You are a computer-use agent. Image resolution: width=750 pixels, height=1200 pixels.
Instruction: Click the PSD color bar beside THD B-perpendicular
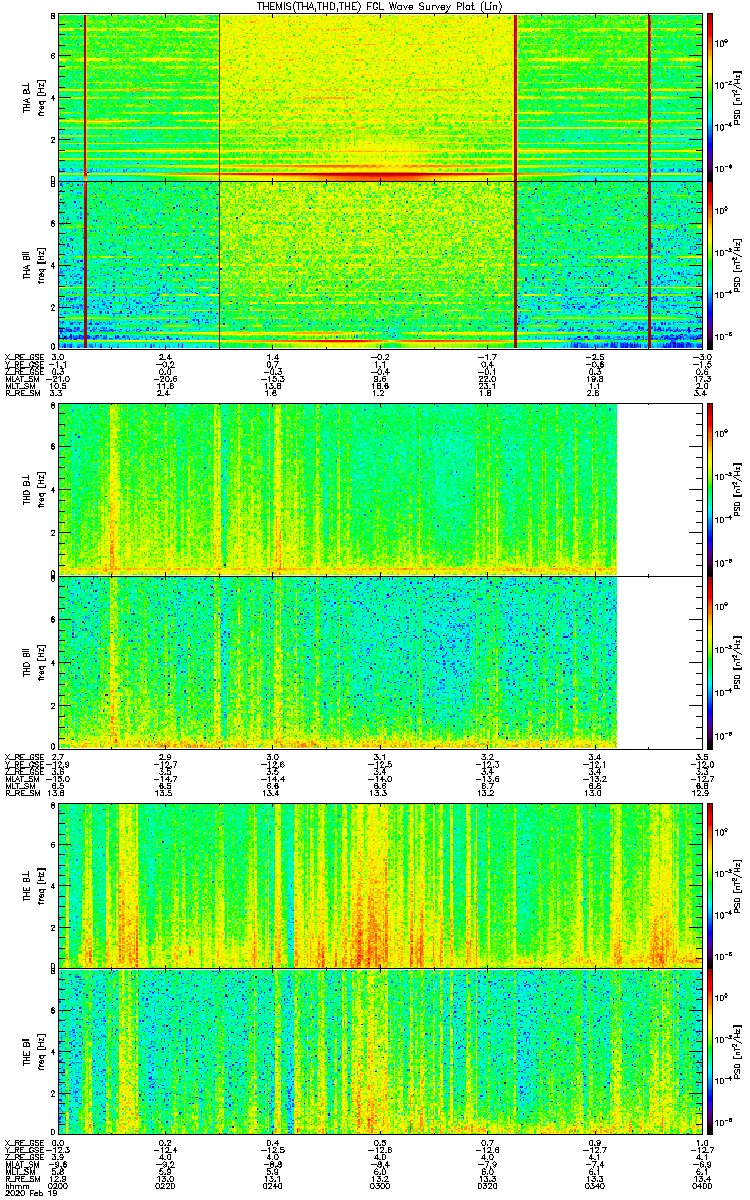(711, 489)
